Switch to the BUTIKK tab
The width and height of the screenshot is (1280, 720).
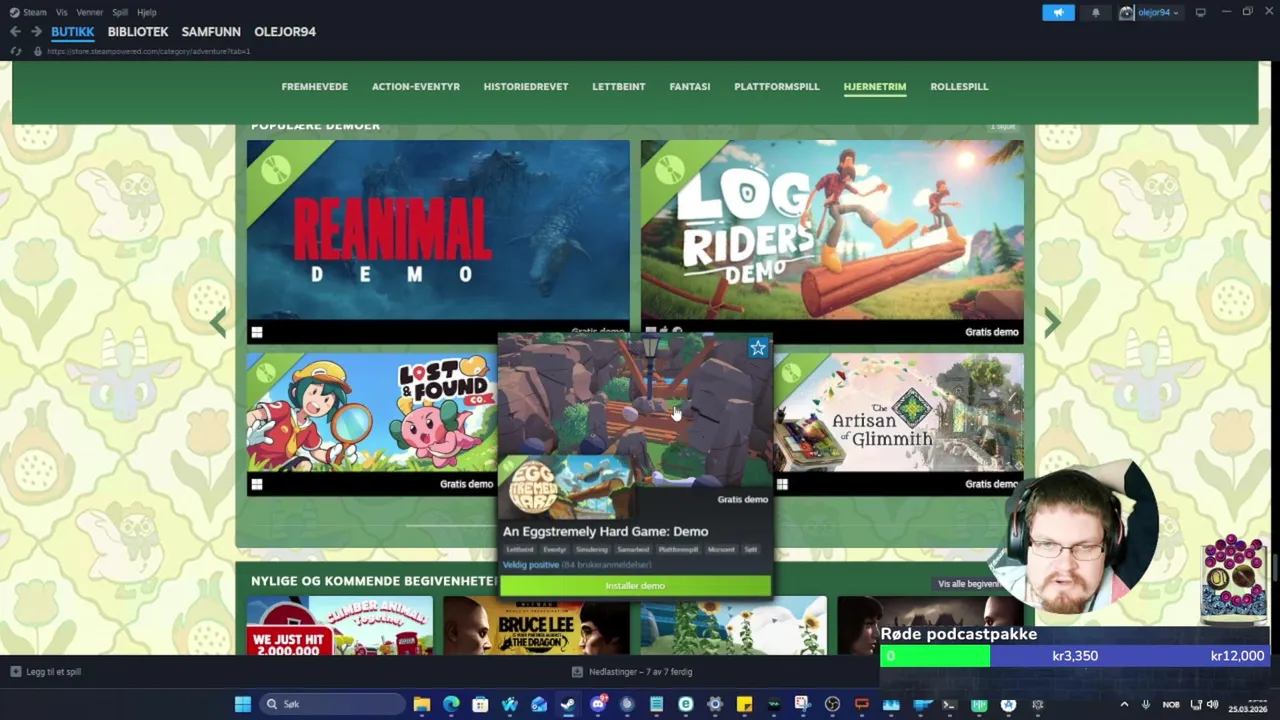[73, 31]
